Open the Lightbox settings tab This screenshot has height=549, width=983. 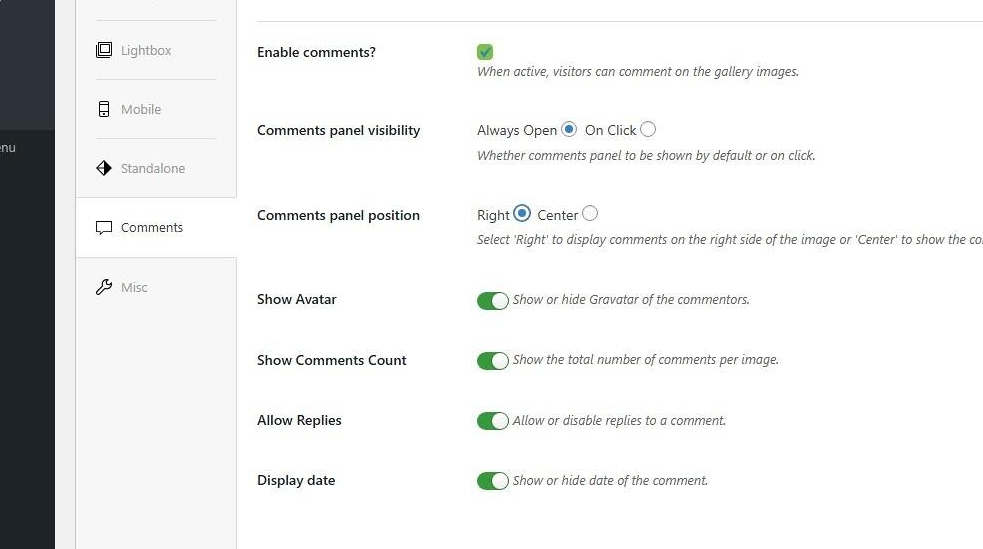click(x=146, y=50)
